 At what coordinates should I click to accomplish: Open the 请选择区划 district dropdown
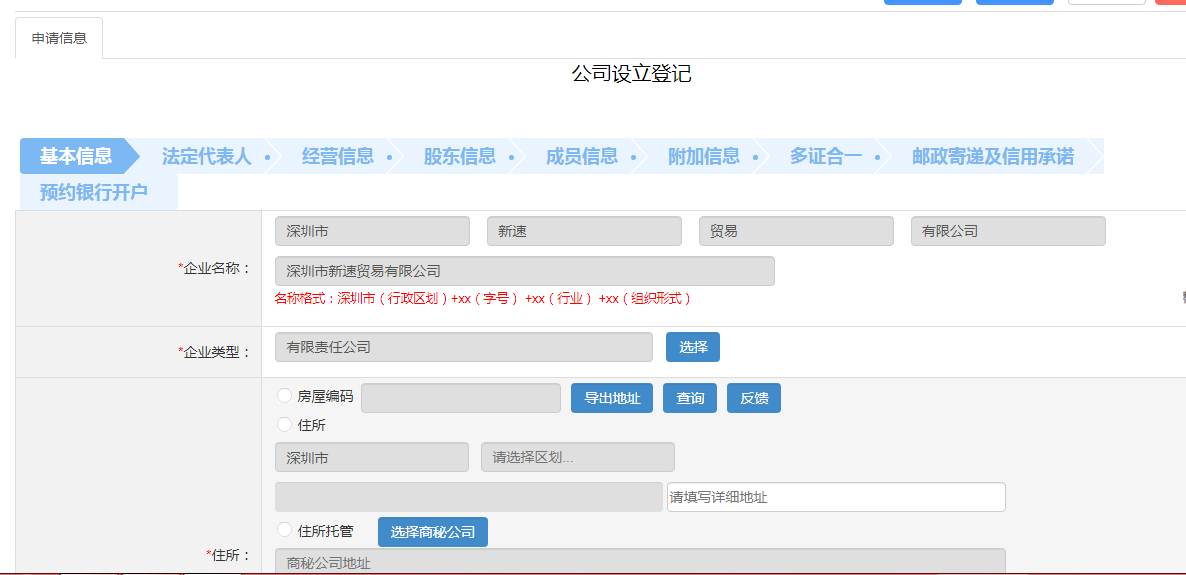tap(577, 457)
